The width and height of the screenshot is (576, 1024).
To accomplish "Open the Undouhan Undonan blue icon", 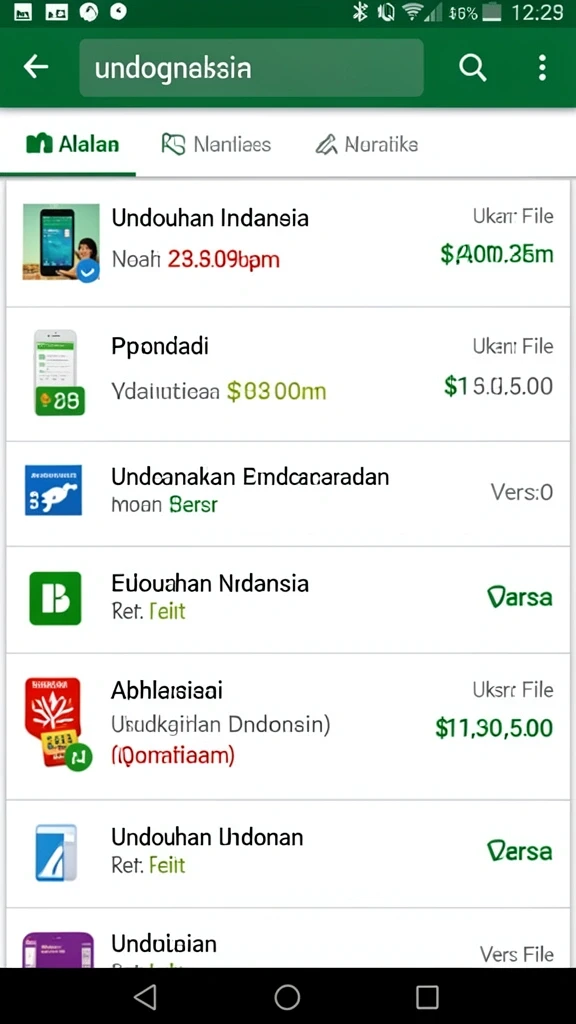I will point(56,852).
